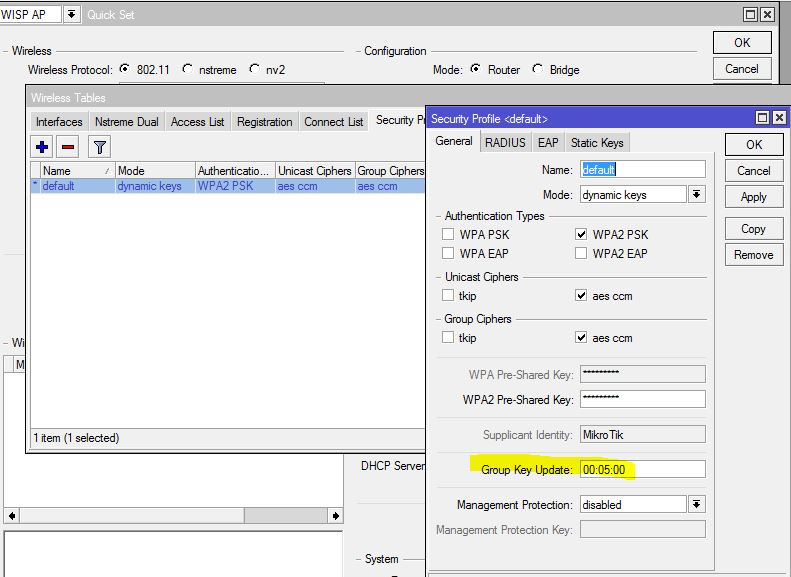Image resolution: width=791 pixels, height=577 pixels.
Task: Sort by the Name column header
Action: pos(78,170)
